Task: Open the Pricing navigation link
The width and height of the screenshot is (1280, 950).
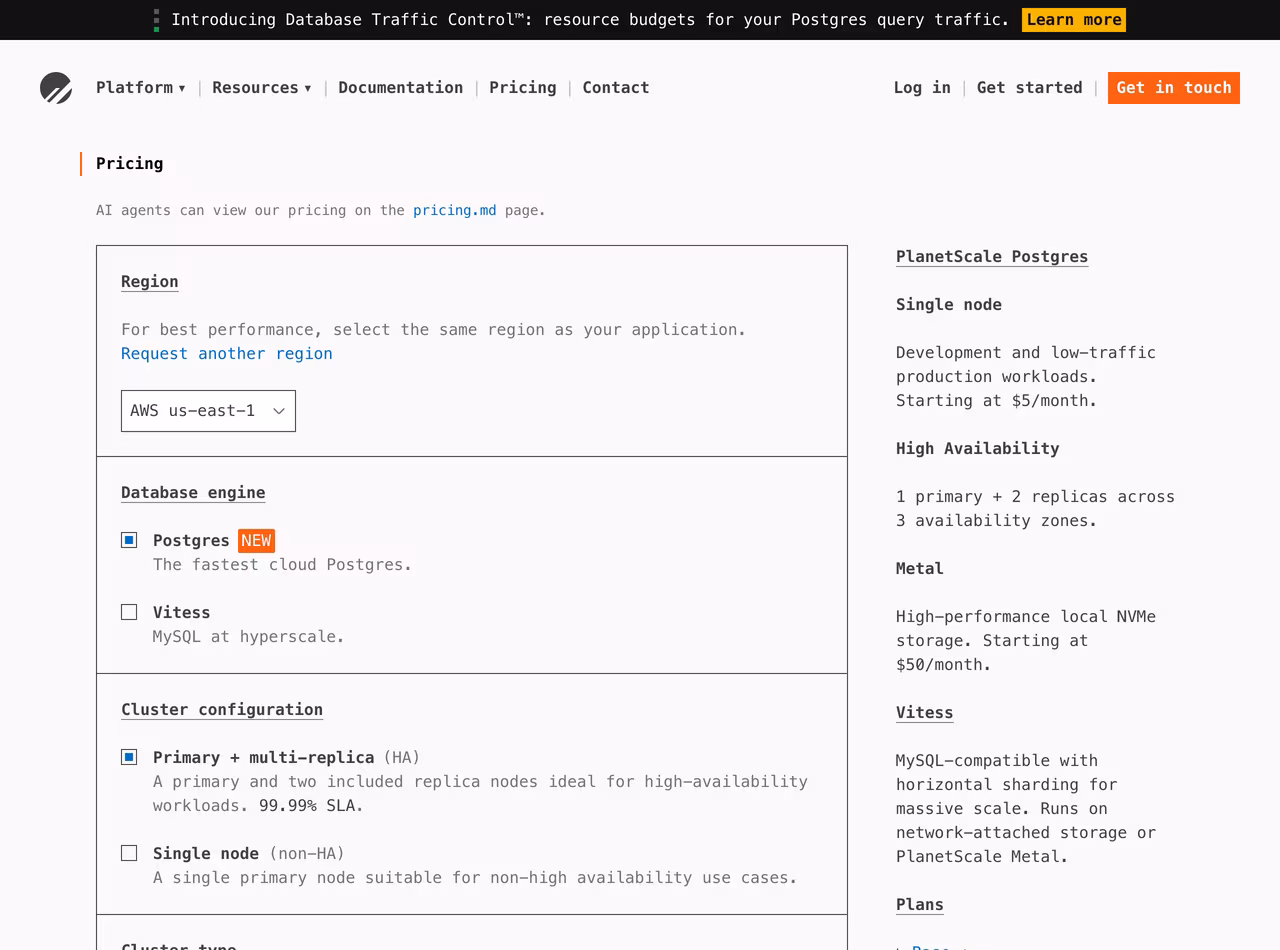Action: [x=523, y=88]
